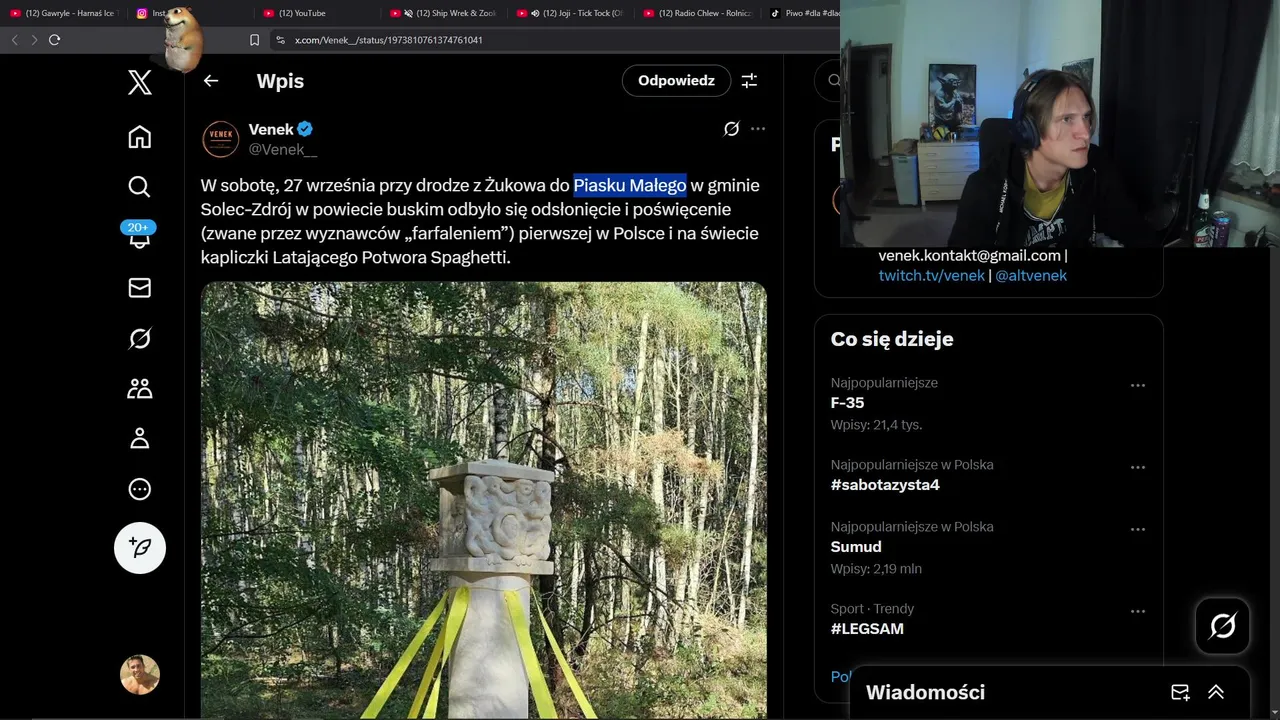This screenshot has width=1280, height=720.
Task: Open the Sumud trending topic
Action: tap(856, 547)
